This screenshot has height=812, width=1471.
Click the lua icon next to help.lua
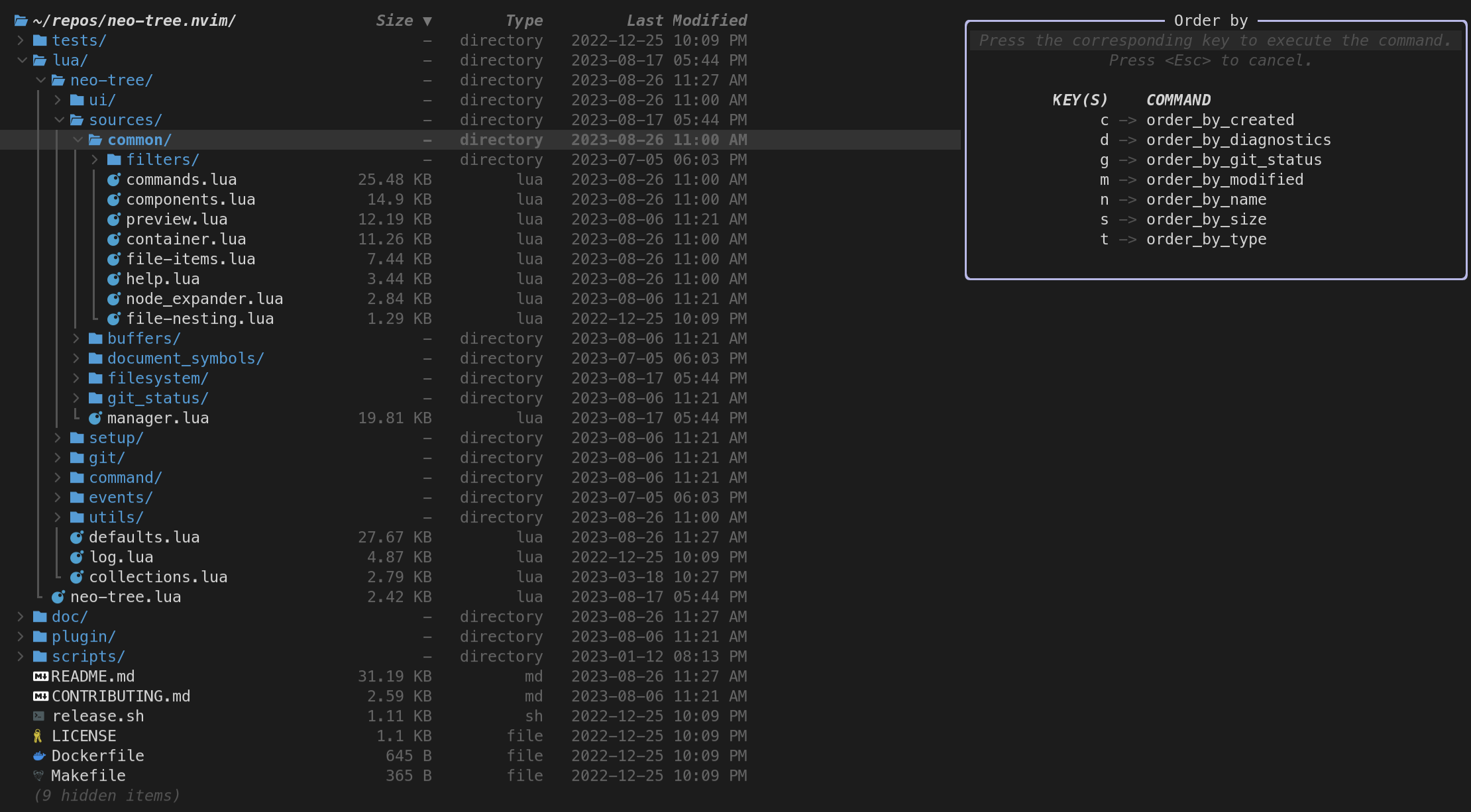114,279
